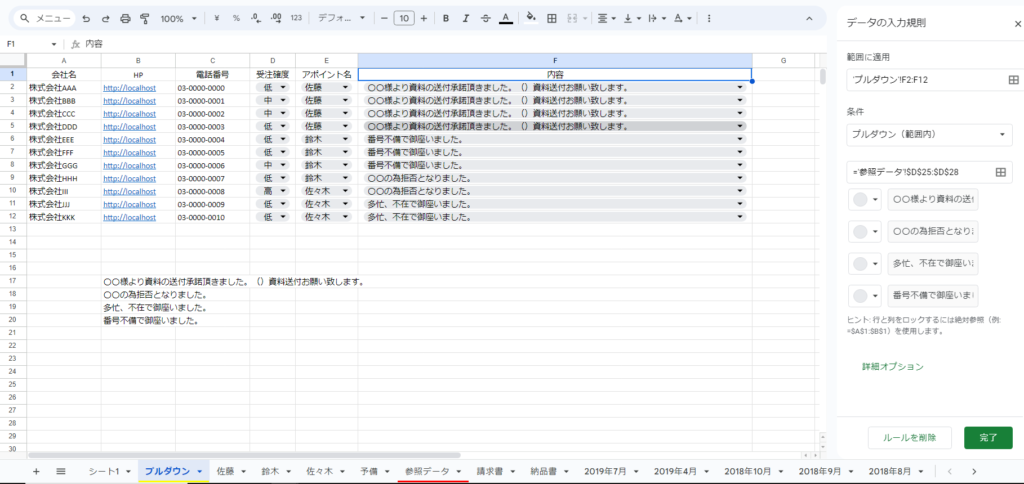Select the paint format tool
Image resolution: width=1024 pixels, height=484 pixels.
[x=145, y=18]
